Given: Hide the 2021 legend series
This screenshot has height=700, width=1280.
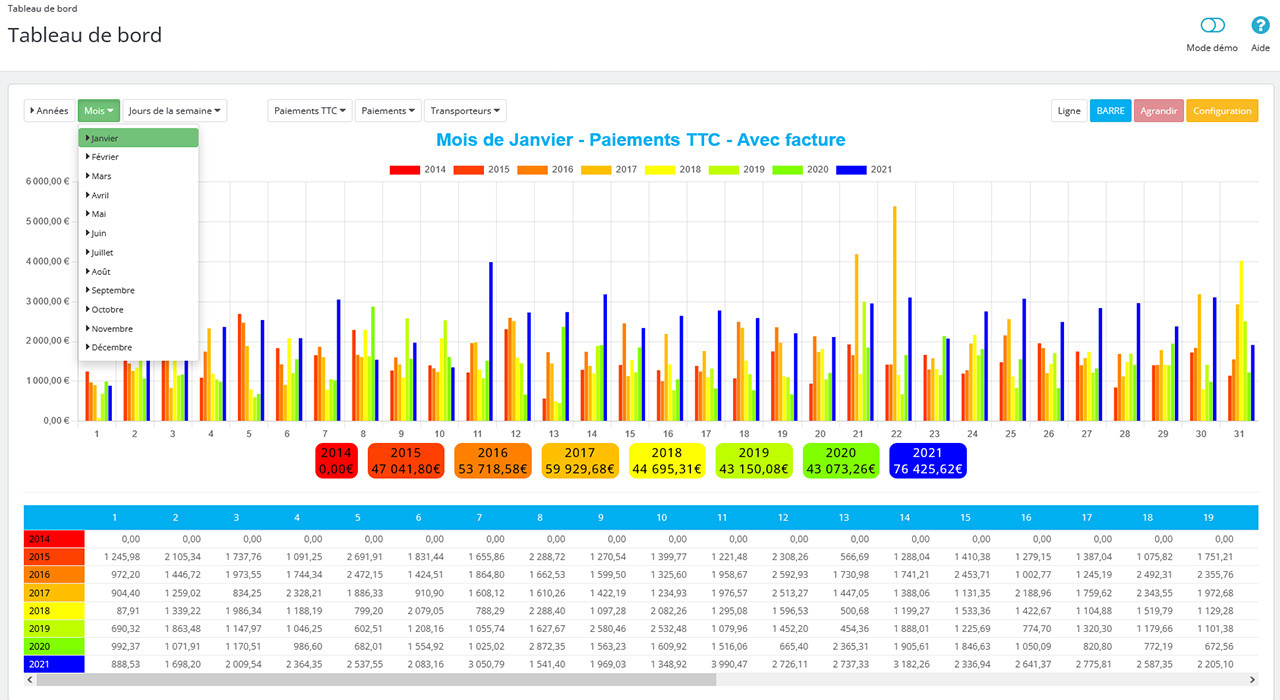Looking at the screenshot, I should [x=864, y=170].
